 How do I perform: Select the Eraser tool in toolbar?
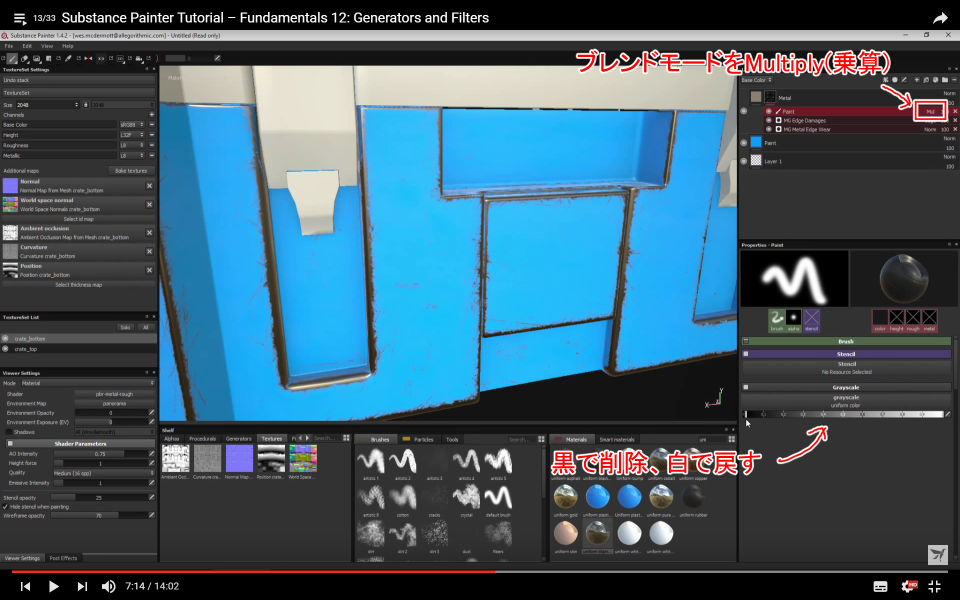coord(24,59)
